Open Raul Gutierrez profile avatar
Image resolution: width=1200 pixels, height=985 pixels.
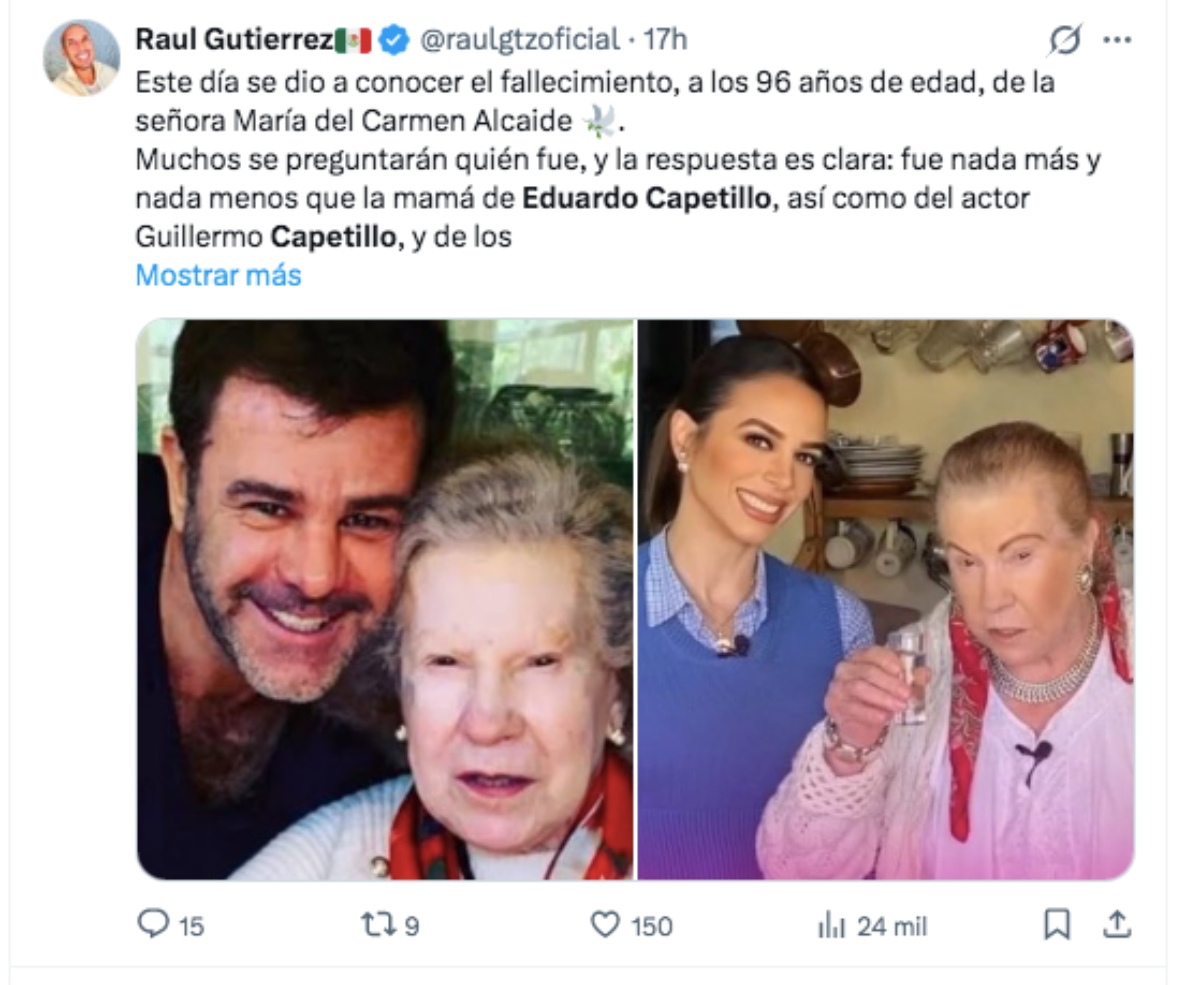(81, 58)
